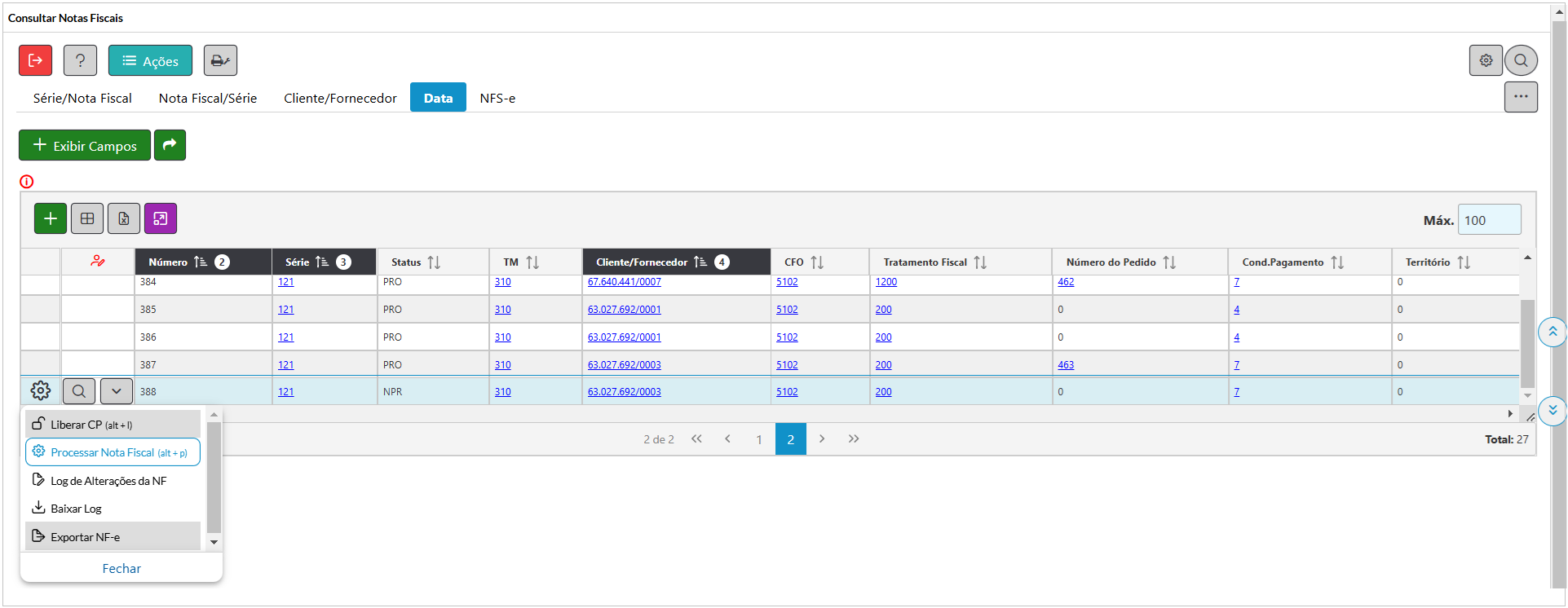Click the Exibir Campos button
Screen dimensions: 1568x608
point(85,146)
